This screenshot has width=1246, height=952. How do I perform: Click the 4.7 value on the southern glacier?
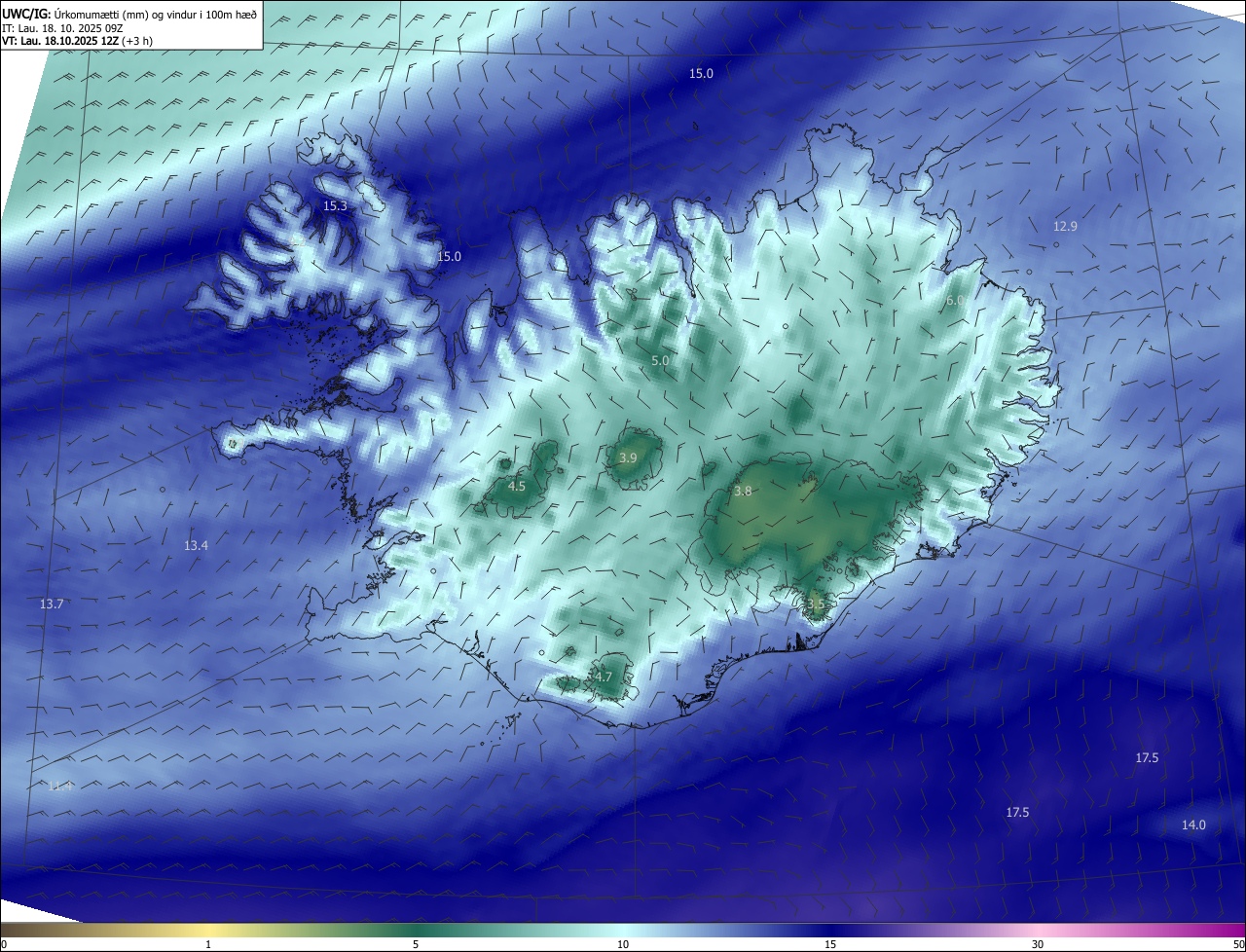(604, 677)
